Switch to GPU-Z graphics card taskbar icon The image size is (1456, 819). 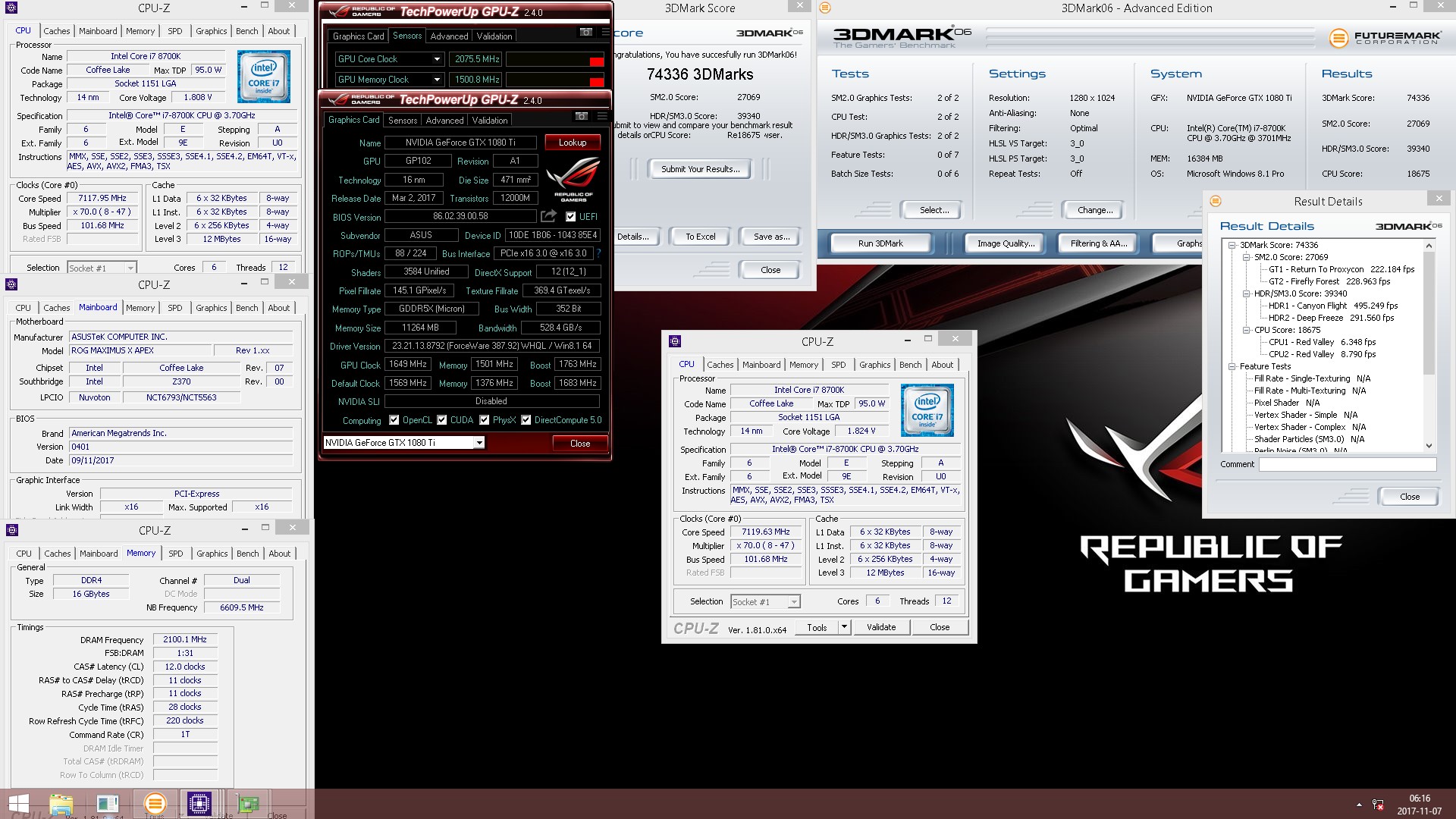tap(247, 805)
